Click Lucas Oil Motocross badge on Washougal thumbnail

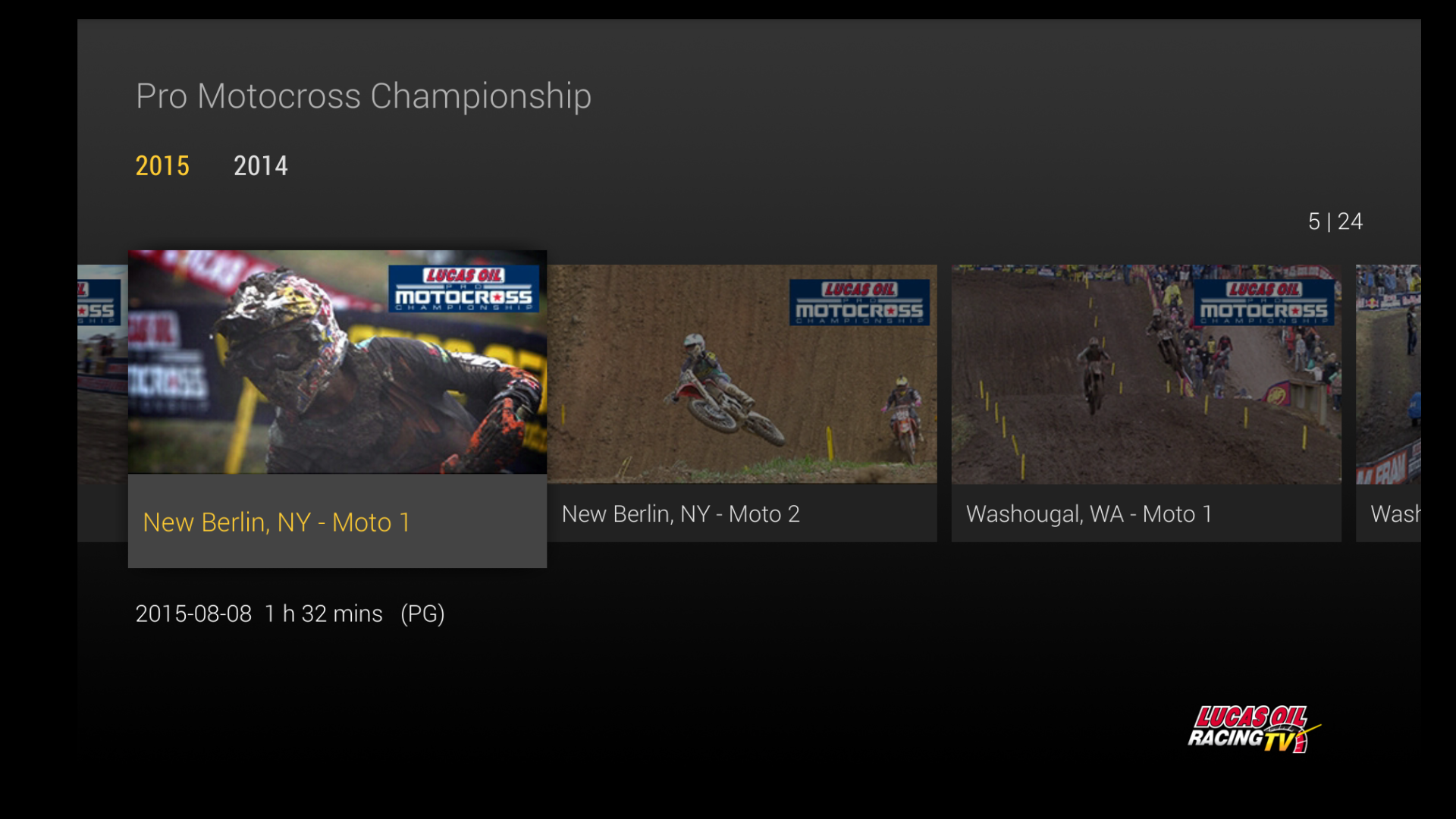(x=1264, y=302)
